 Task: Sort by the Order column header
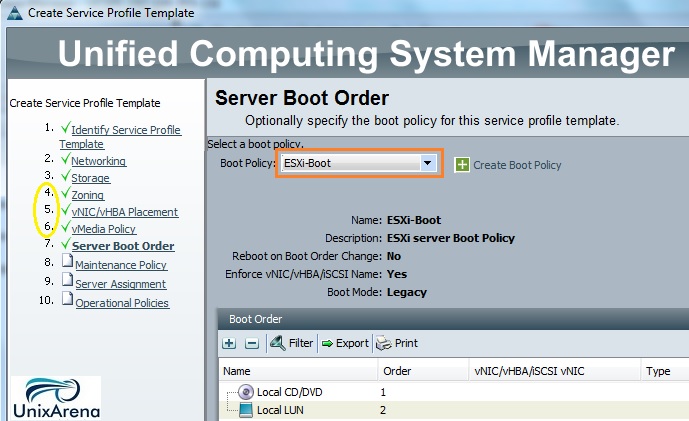pyautogui.click(x=424, y=371)
